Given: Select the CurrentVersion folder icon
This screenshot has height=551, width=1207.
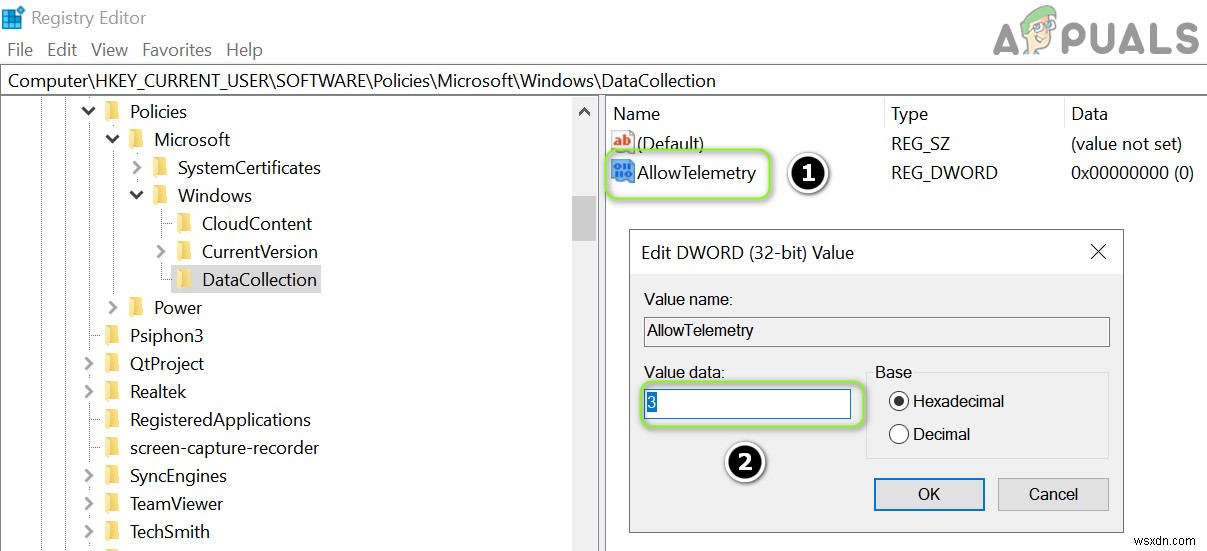Looking at the screenshot, I should [184, 251].
